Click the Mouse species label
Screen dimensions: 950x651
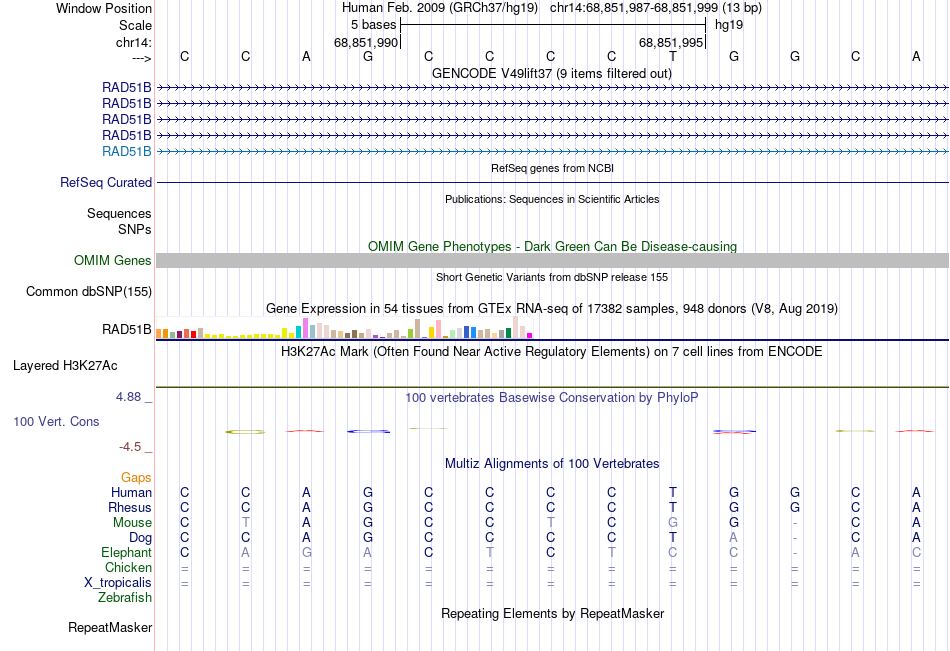tap(133, 522)
